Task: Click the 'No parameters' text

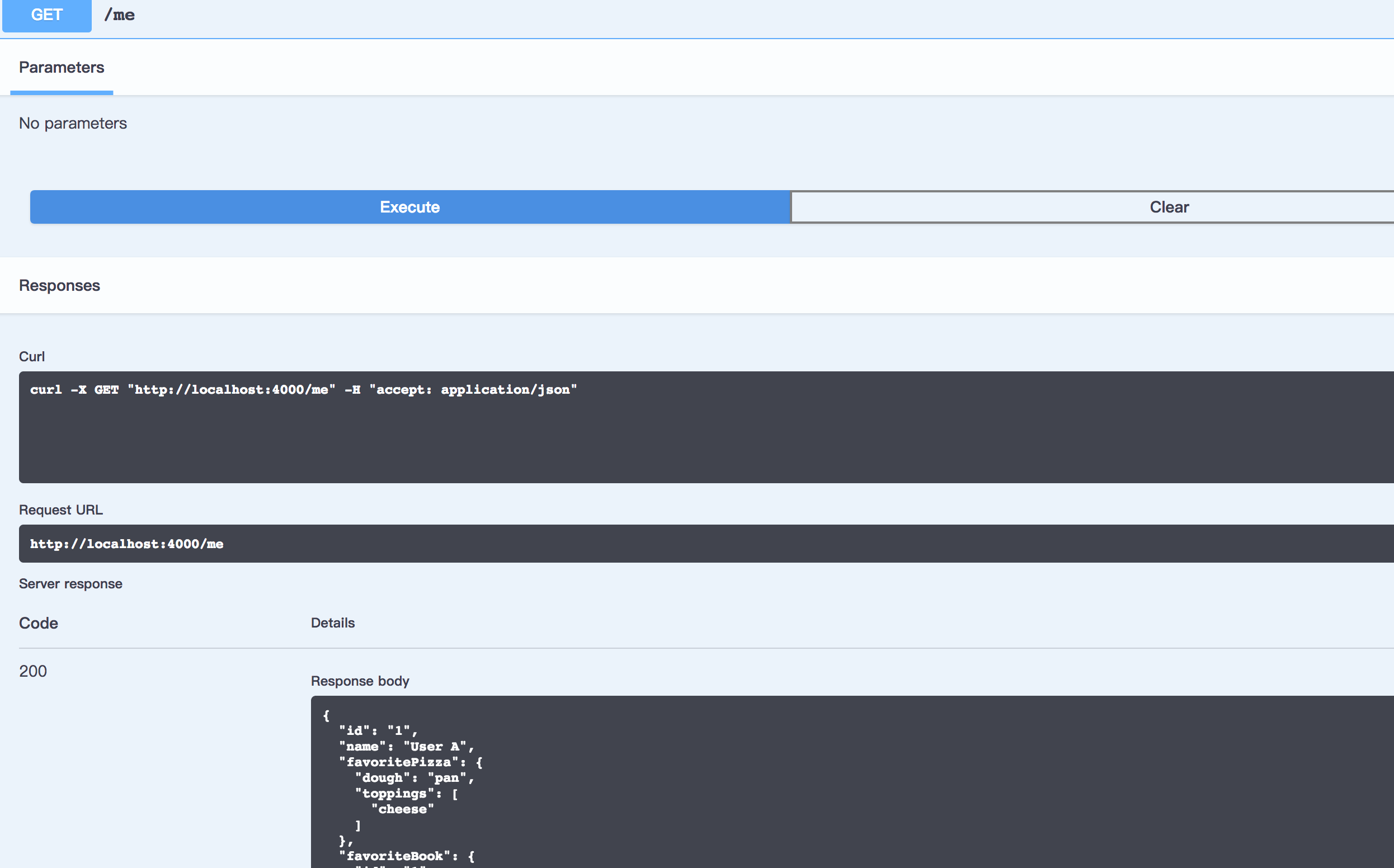Action: (73, 124)
